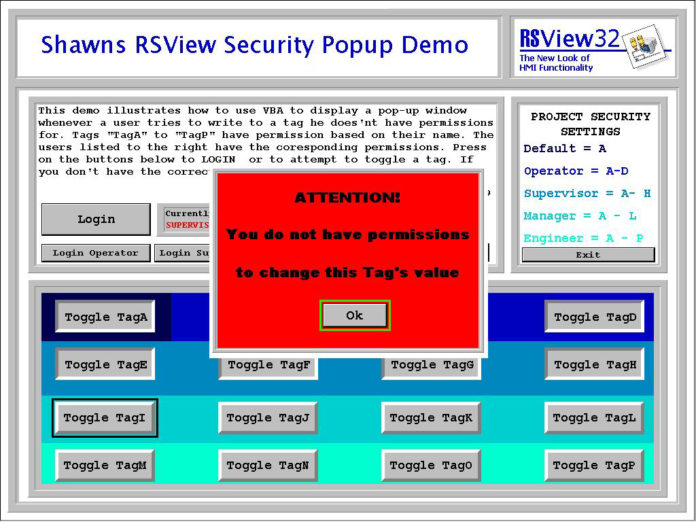The image size is (696, 522).
Task: Click the 'Operator = A-D' line
Action: point(576,171)
